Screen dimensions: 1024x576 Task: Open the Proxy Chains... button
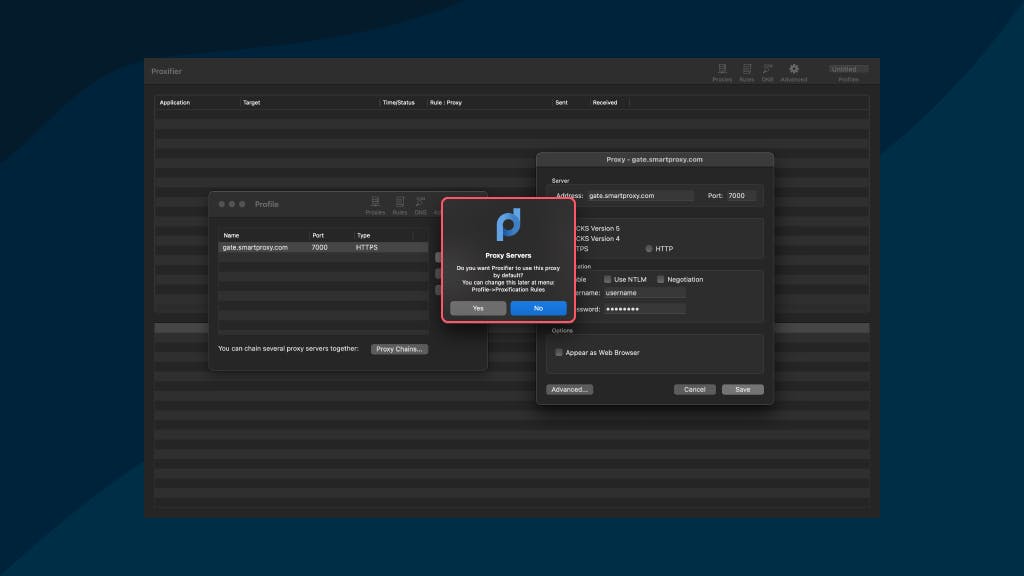pyautogui.click(x=399, y=349)
